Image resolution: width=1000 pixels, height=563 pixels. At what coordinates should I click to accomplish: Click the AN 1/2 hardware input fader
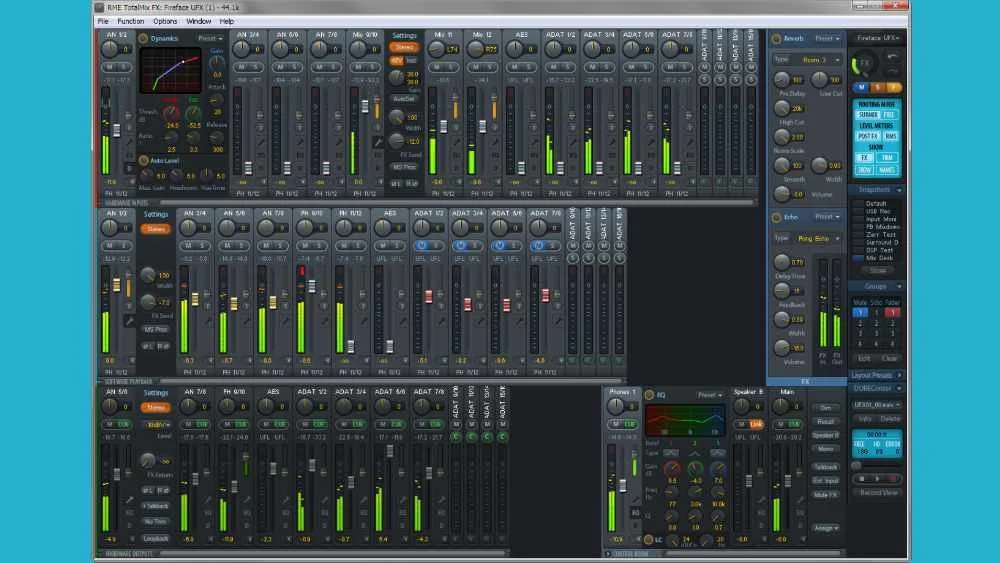117,131
